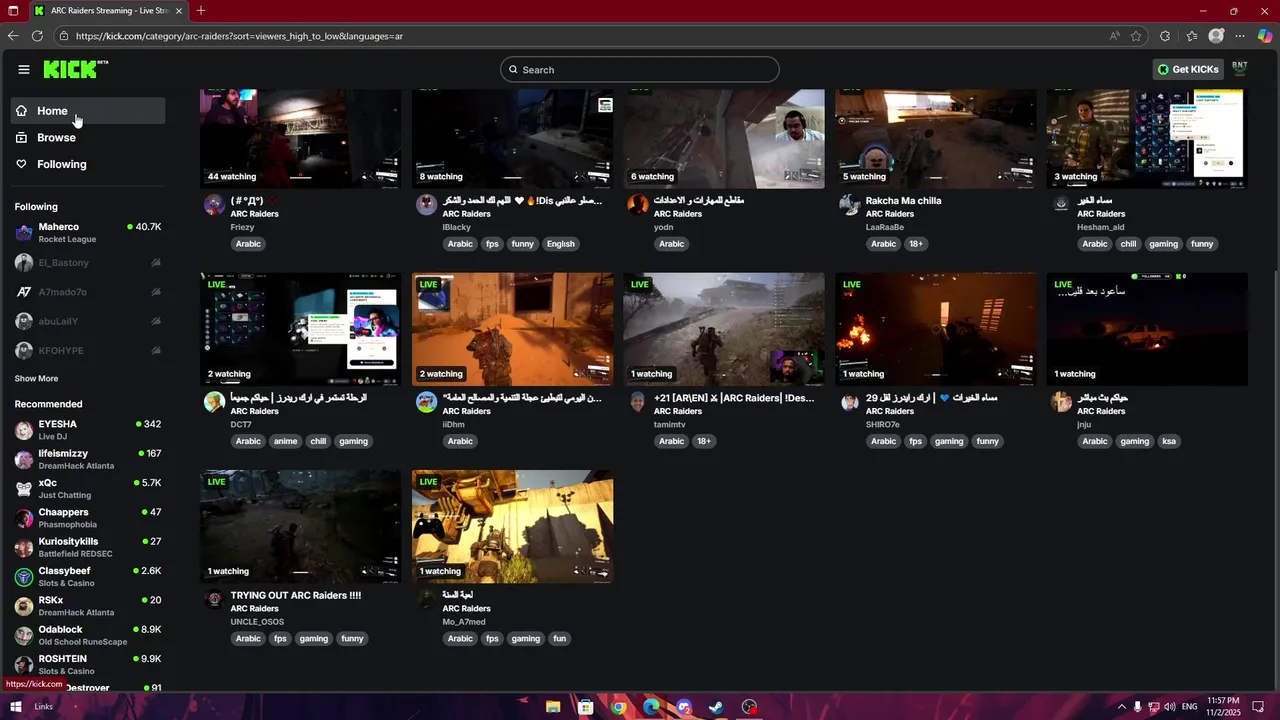Open offline El_Bastony in Following list

pyautogui.click(x=88, y=263)
